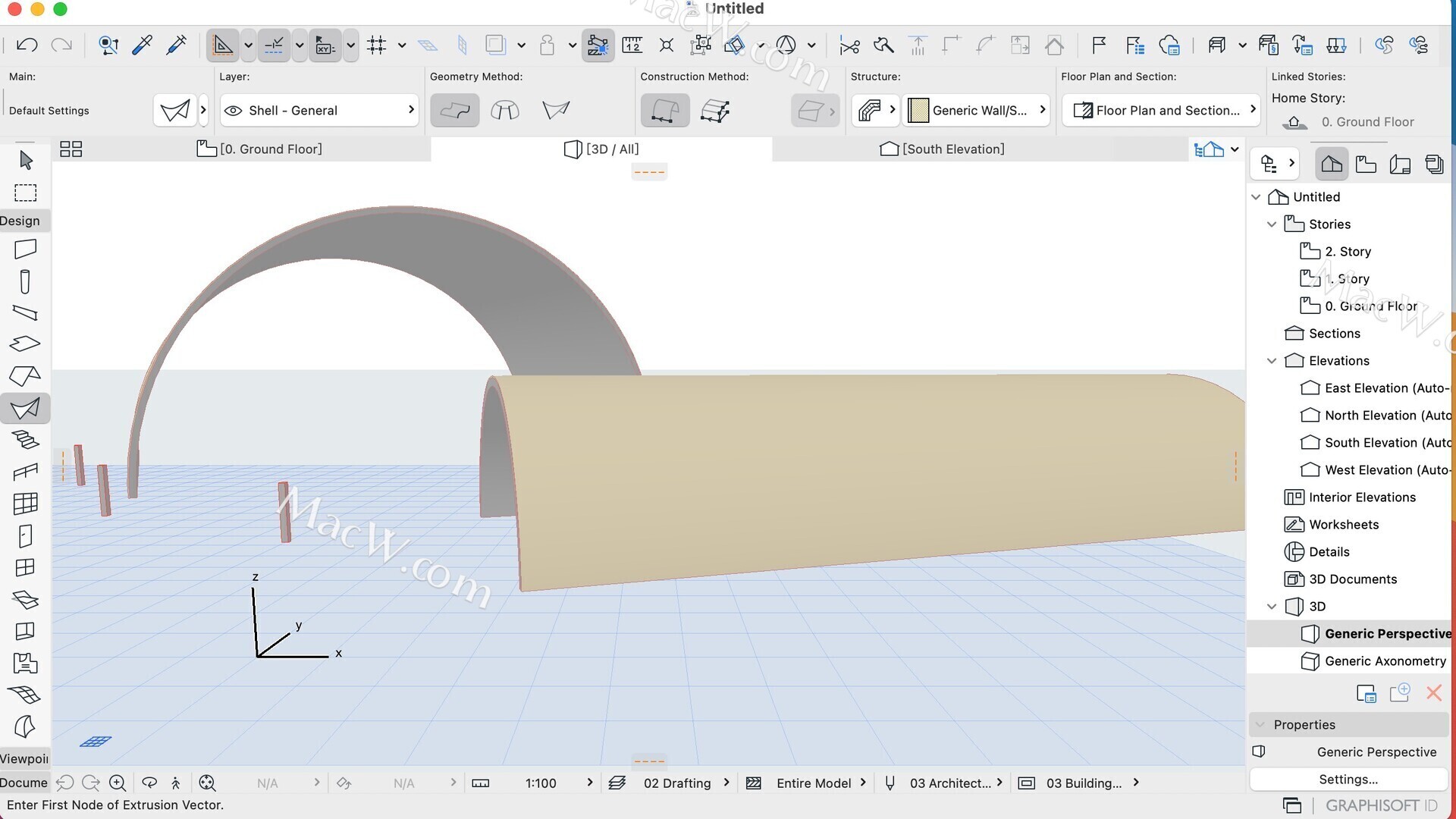The width and height of the screenshot is (1456, 819).
Task: Click the GRAPHISOFT ID label
Action: [1382, 805]
